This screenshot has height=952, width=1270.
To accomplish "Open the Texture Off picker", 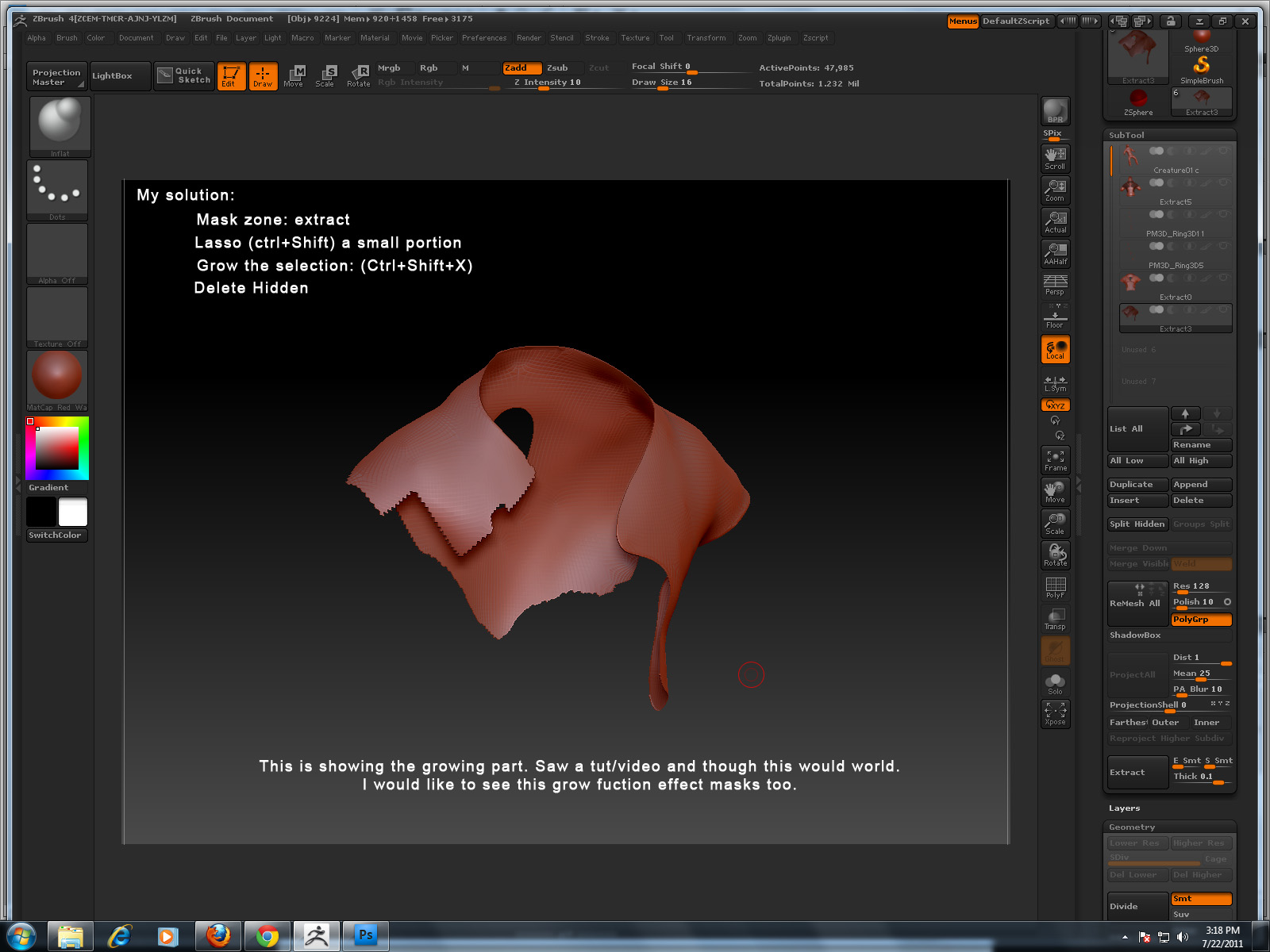I will point(57,317).
